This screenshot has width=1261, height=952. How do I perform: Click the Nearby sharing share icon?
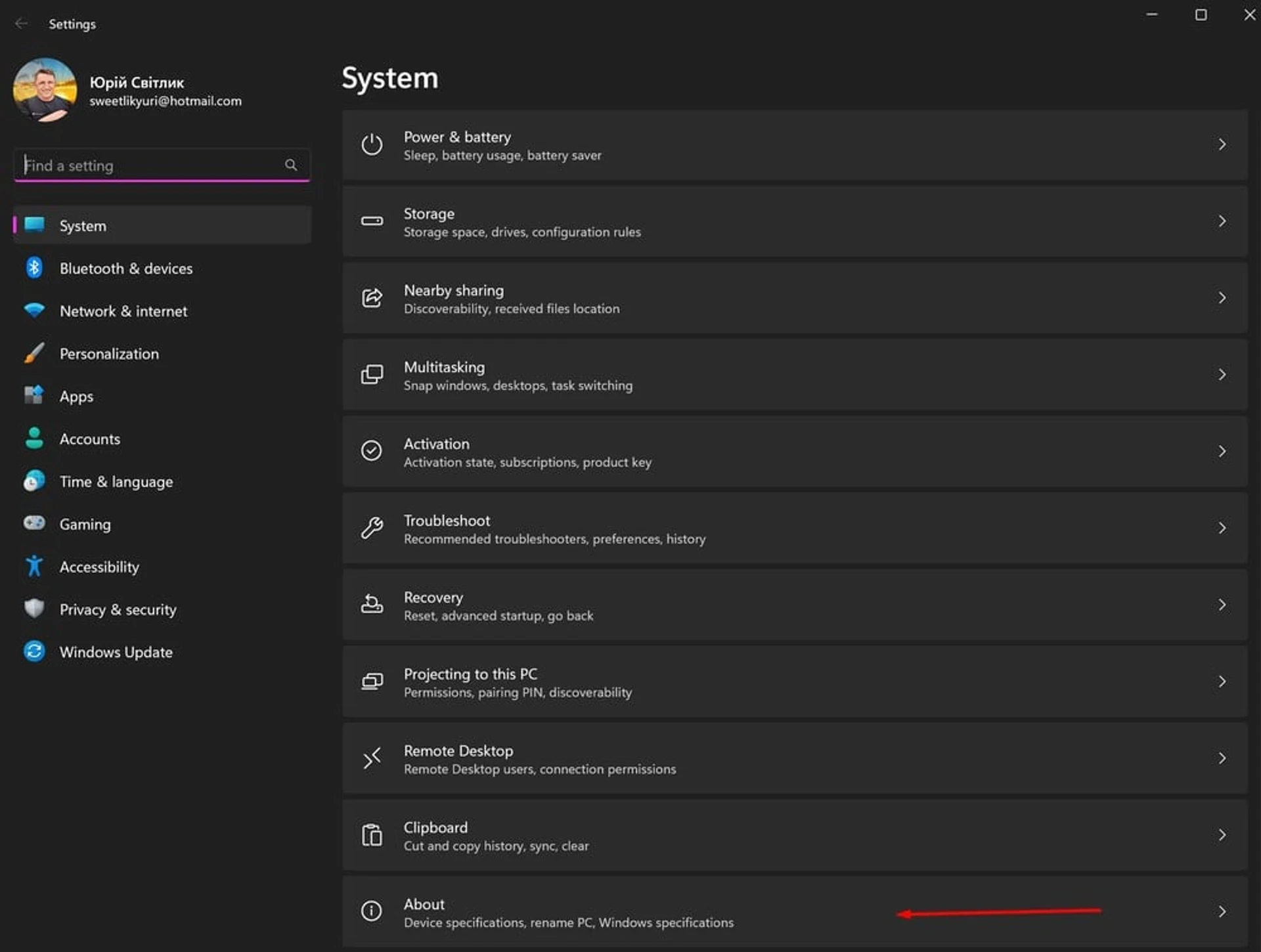click(372, 298)
